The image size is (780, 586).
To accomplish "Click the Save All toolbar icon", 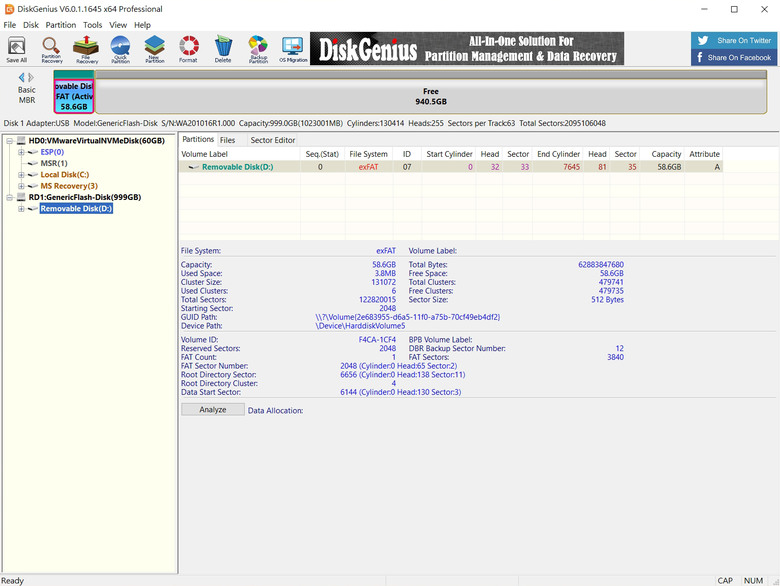I will pyautogui.click(x=17, y=49).
